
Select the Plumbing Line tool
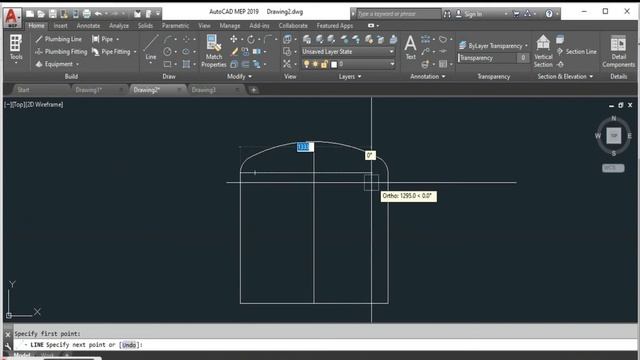click(58, 39)
